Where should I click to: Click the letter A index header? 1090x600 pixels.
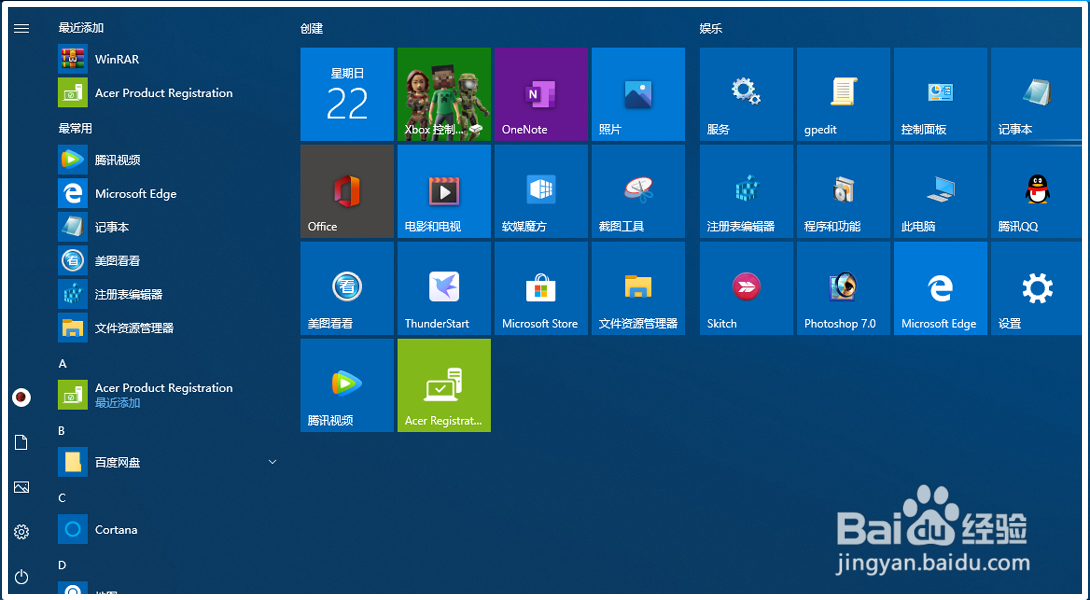(x=63, y=364)
